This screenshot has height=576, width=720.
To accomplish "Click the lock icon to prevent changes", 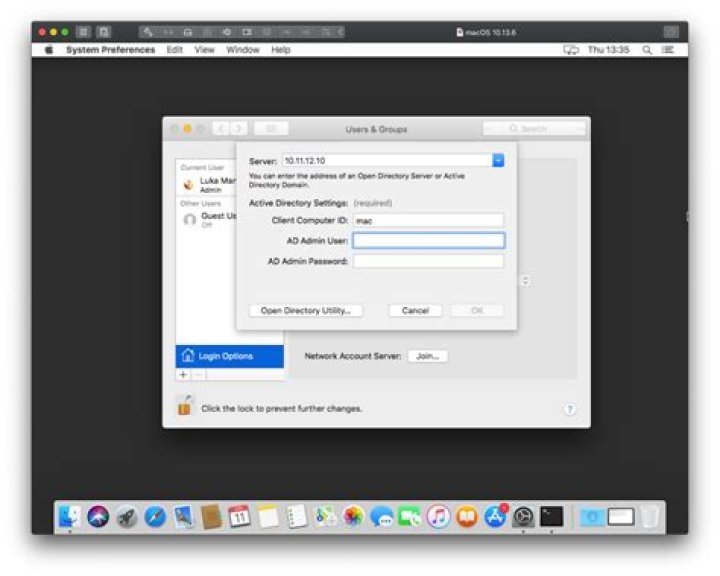I will pos(184,406).
